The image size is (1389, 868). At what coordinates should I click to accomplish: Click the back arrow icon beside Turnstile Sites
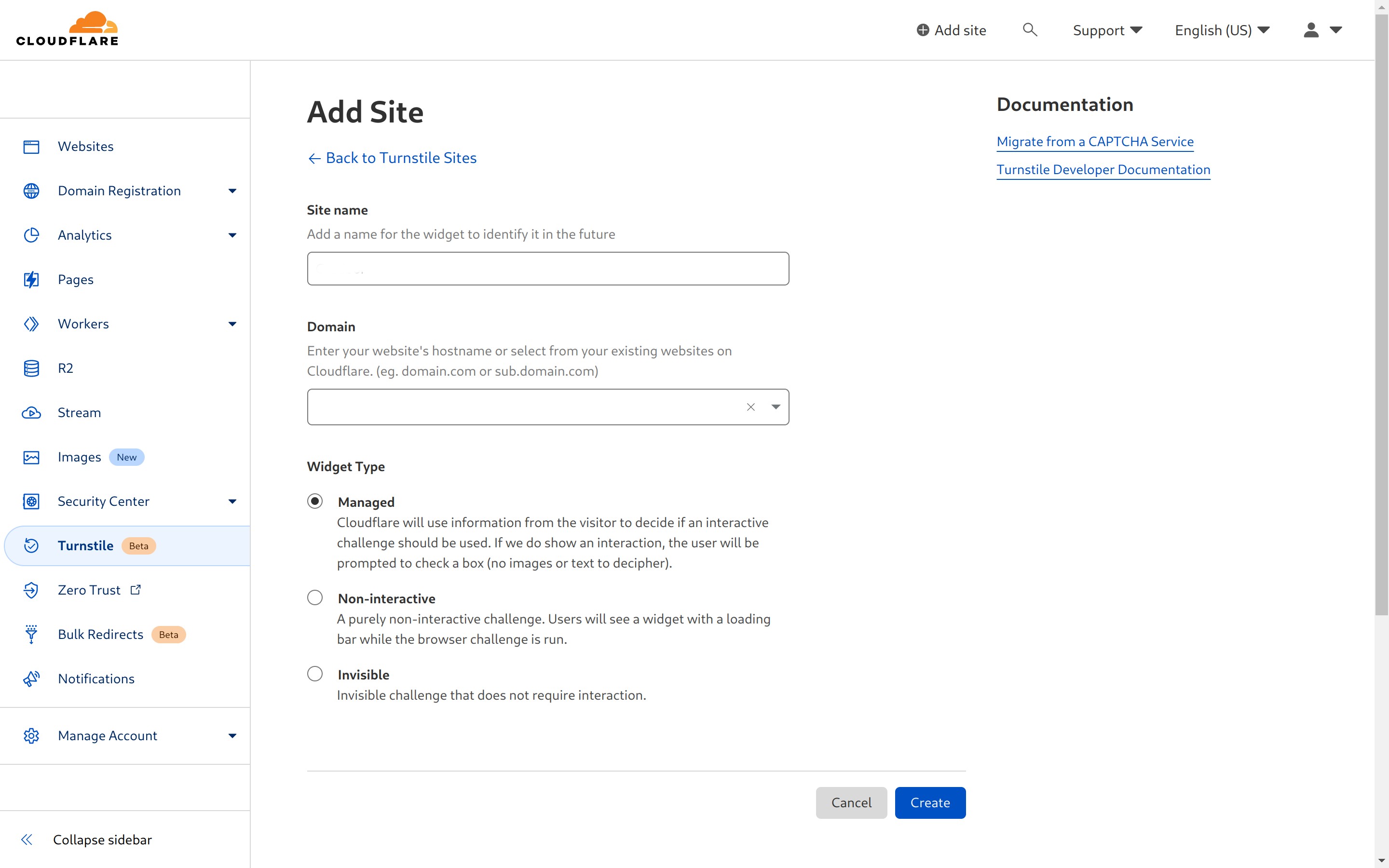(x=314, y=159)
